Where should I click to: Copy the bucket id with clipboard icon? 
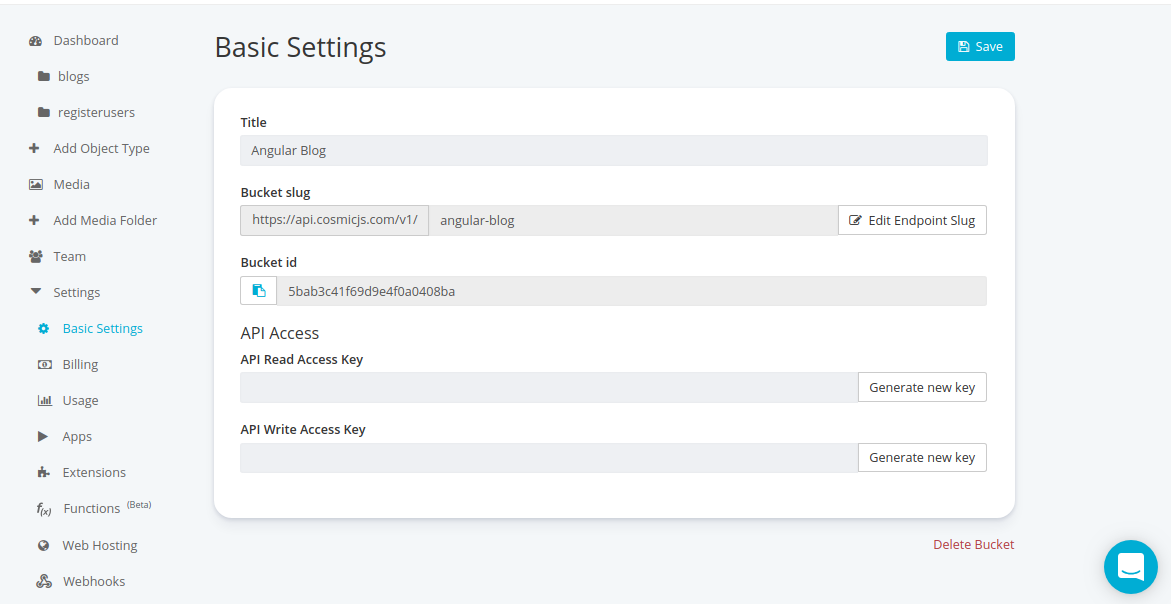point(259,291)
